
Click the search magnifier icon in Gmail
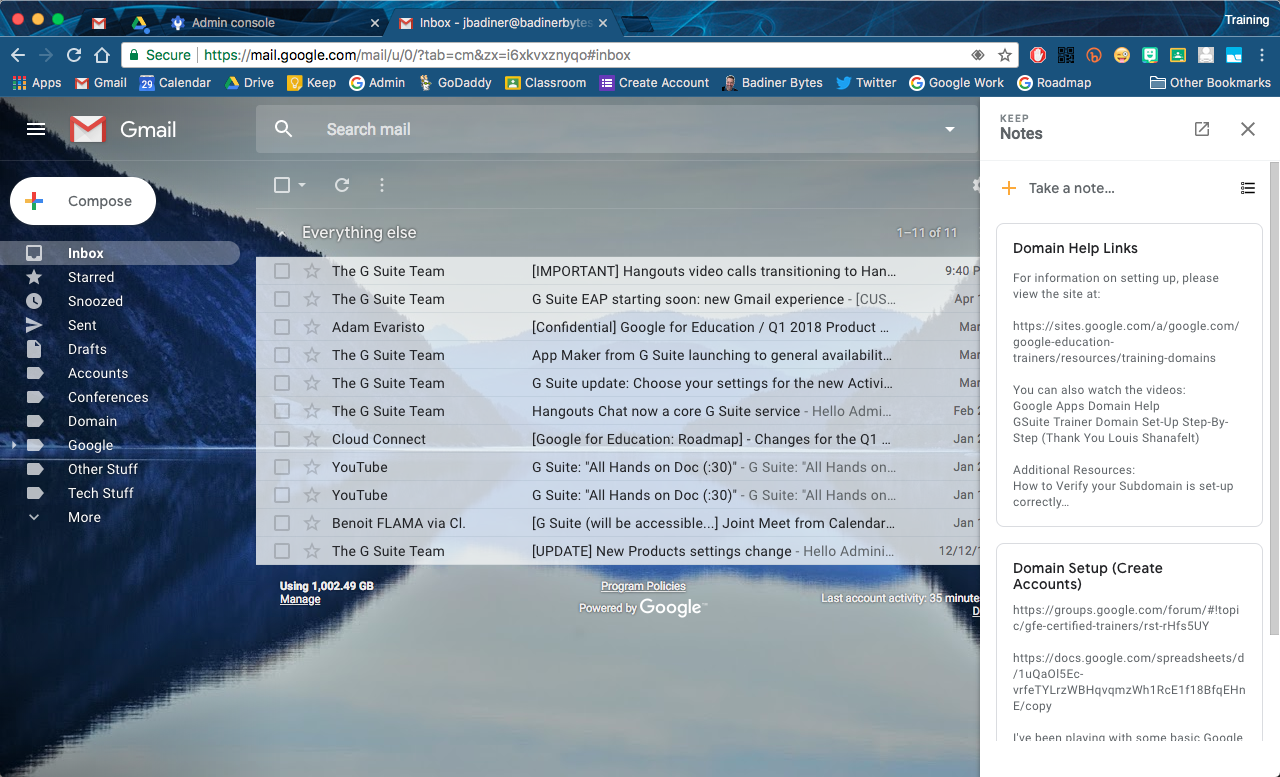coord(284,129)
